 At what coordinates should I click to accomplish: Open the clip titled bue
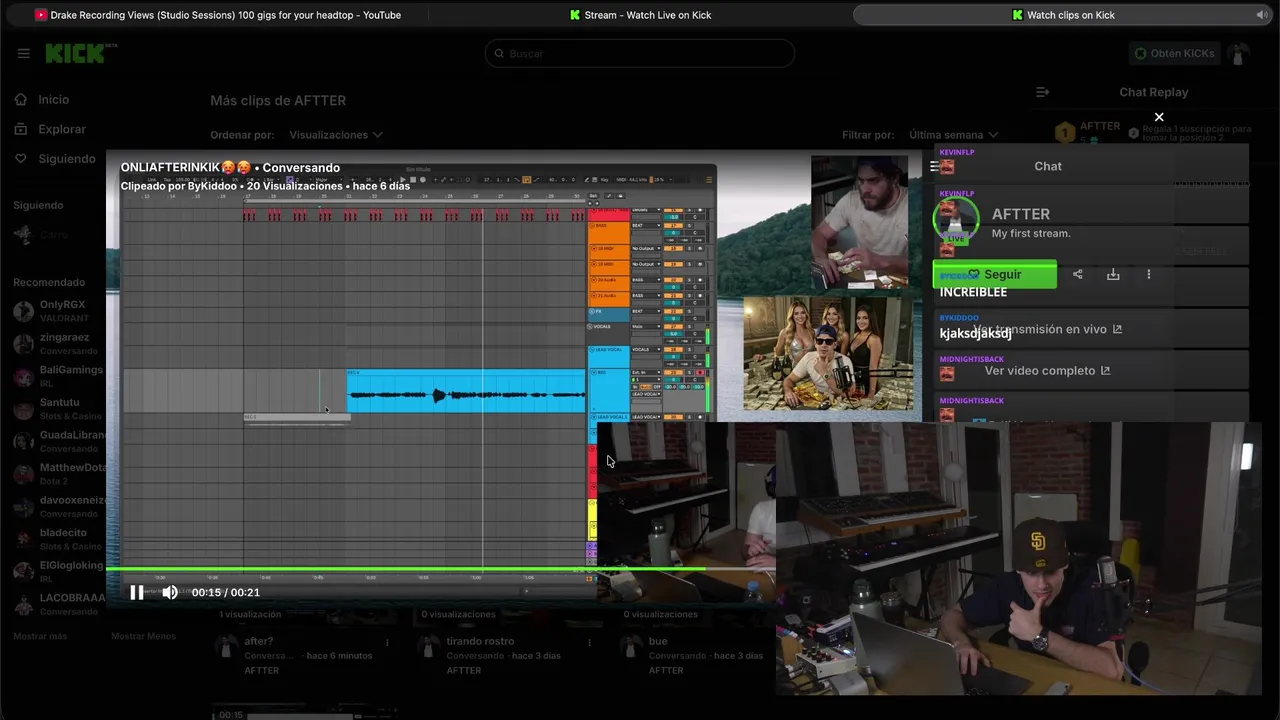click(x=658, y=641)
